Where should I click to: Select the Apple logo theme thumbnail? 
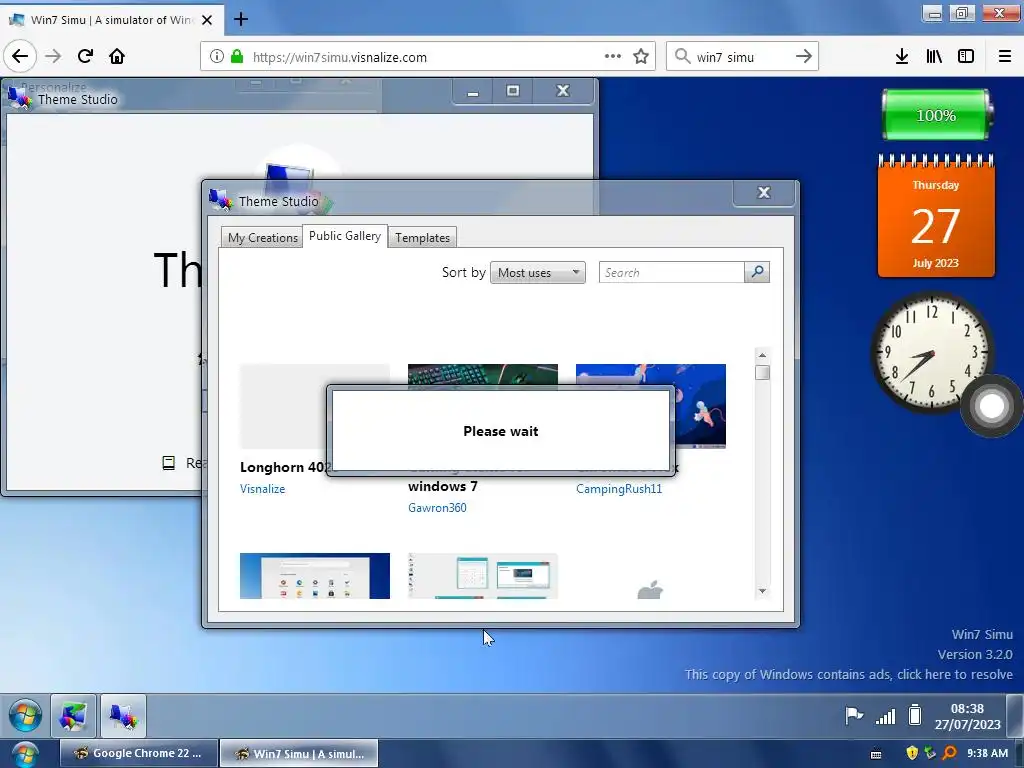(650, 590)
